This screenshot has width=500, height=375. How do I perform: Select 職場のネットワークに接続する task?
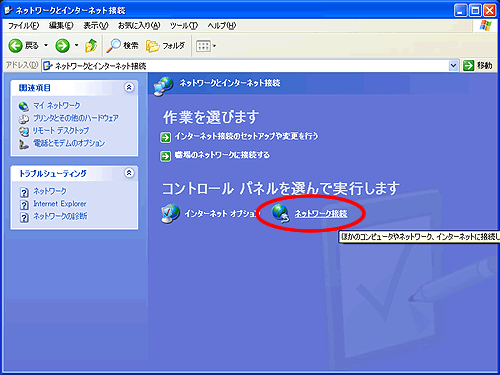[222, 155]
